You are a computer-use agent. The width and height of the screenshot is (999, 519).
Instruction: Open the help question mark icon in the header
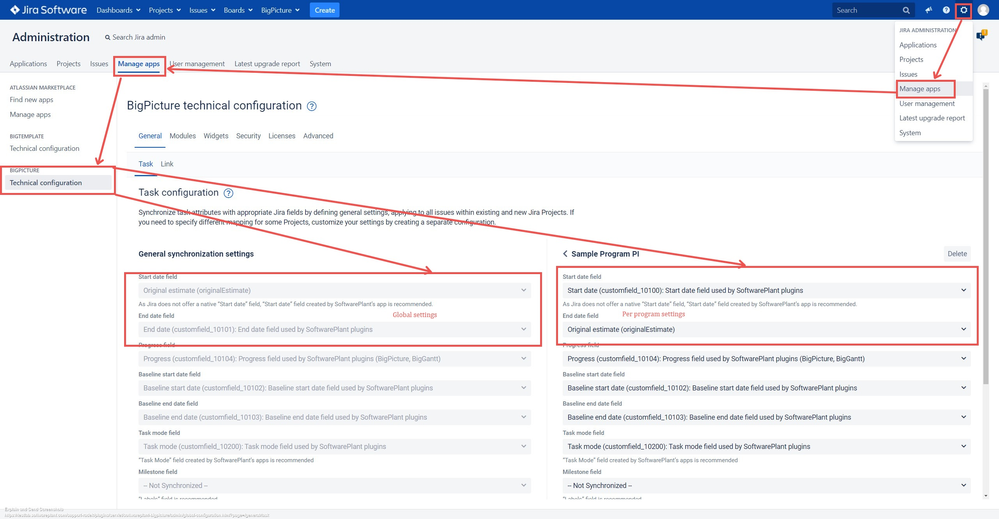point(946,10)
